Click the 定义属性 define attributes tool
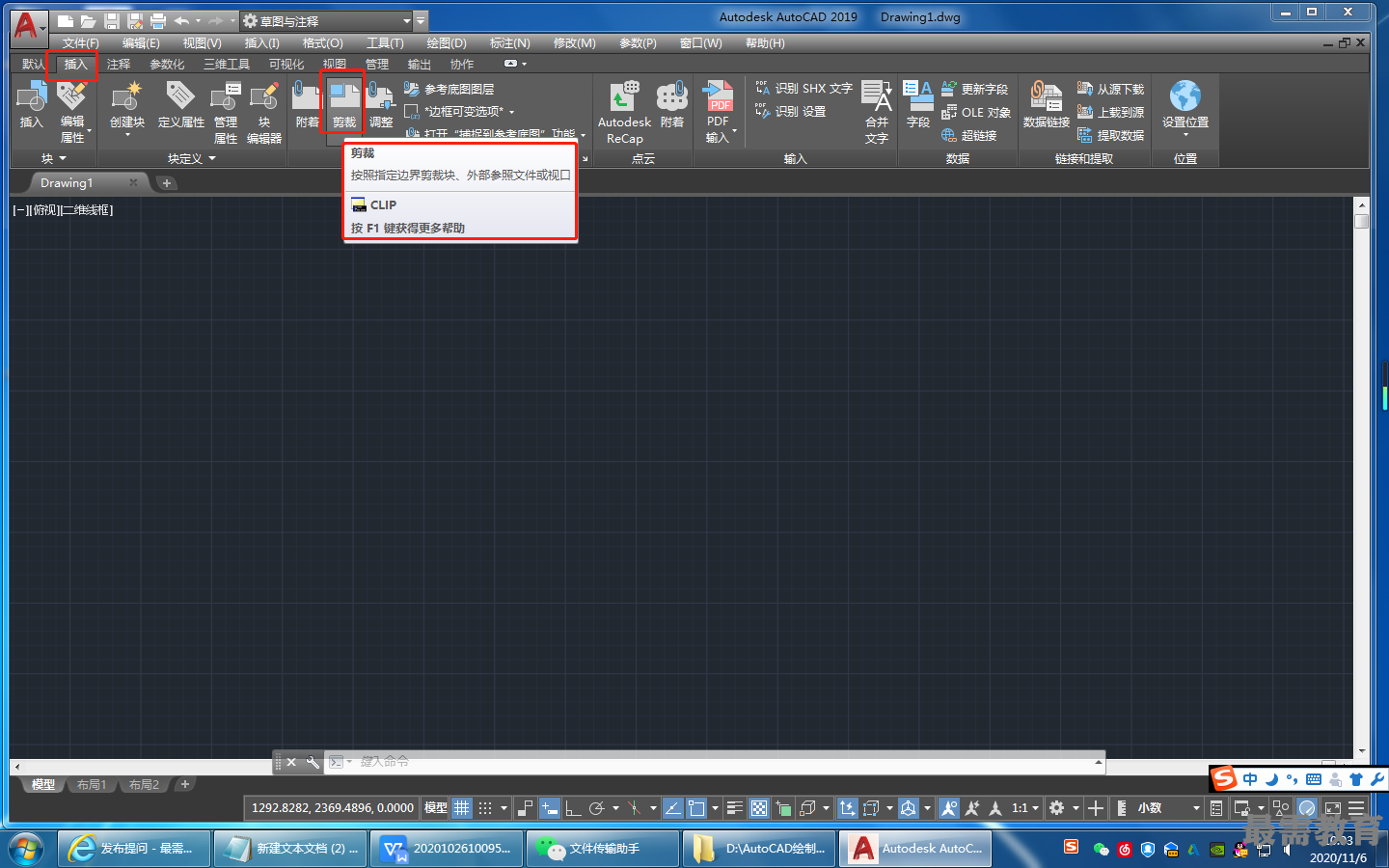This screenshot has width=1389, height=868. [x=180, y=105]
